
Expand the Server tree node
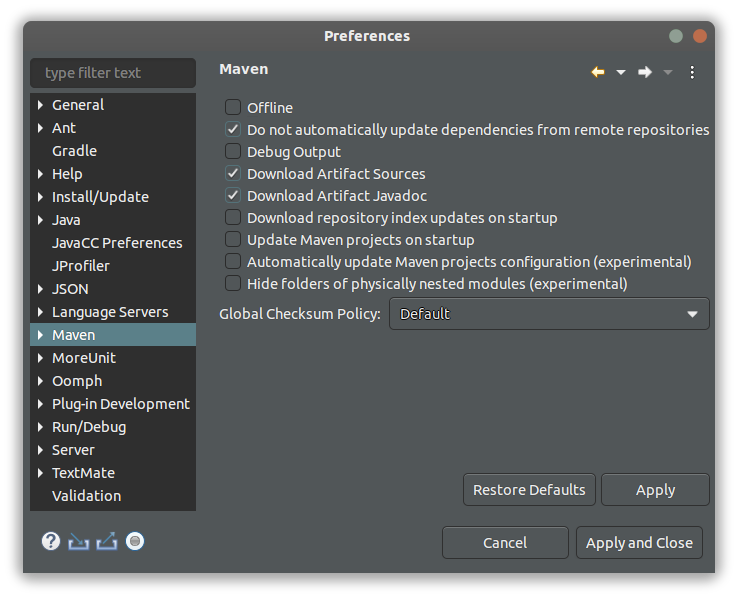click(40, 450)
